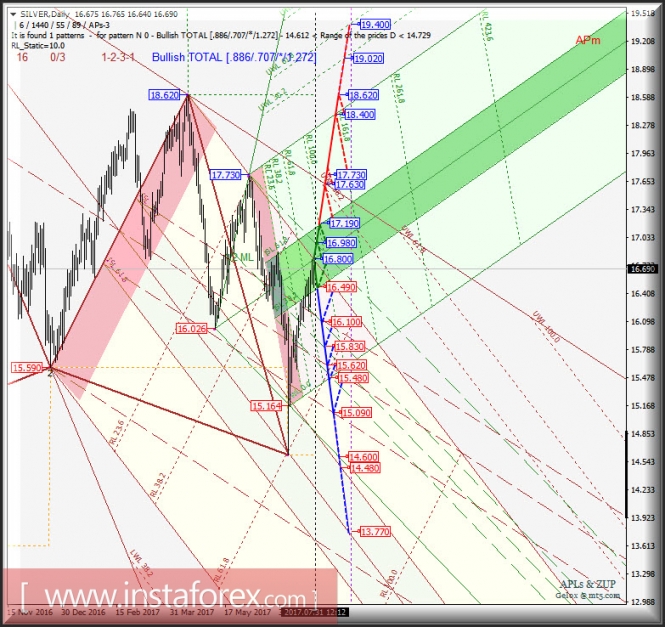This screenshot has height=627, width=665.
Task: Select the 16.026 swing low label
Action: coord(190,328)
